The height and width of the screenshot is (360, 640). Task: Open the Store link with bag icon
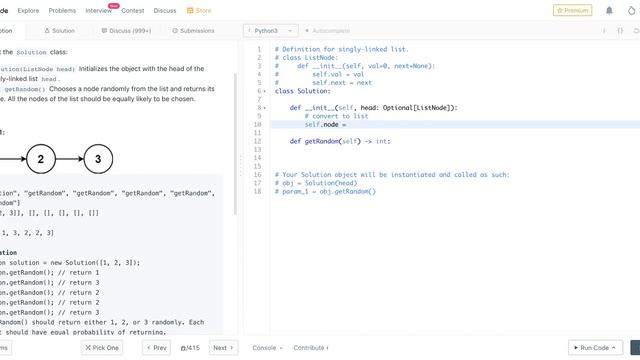pos(199,11)
